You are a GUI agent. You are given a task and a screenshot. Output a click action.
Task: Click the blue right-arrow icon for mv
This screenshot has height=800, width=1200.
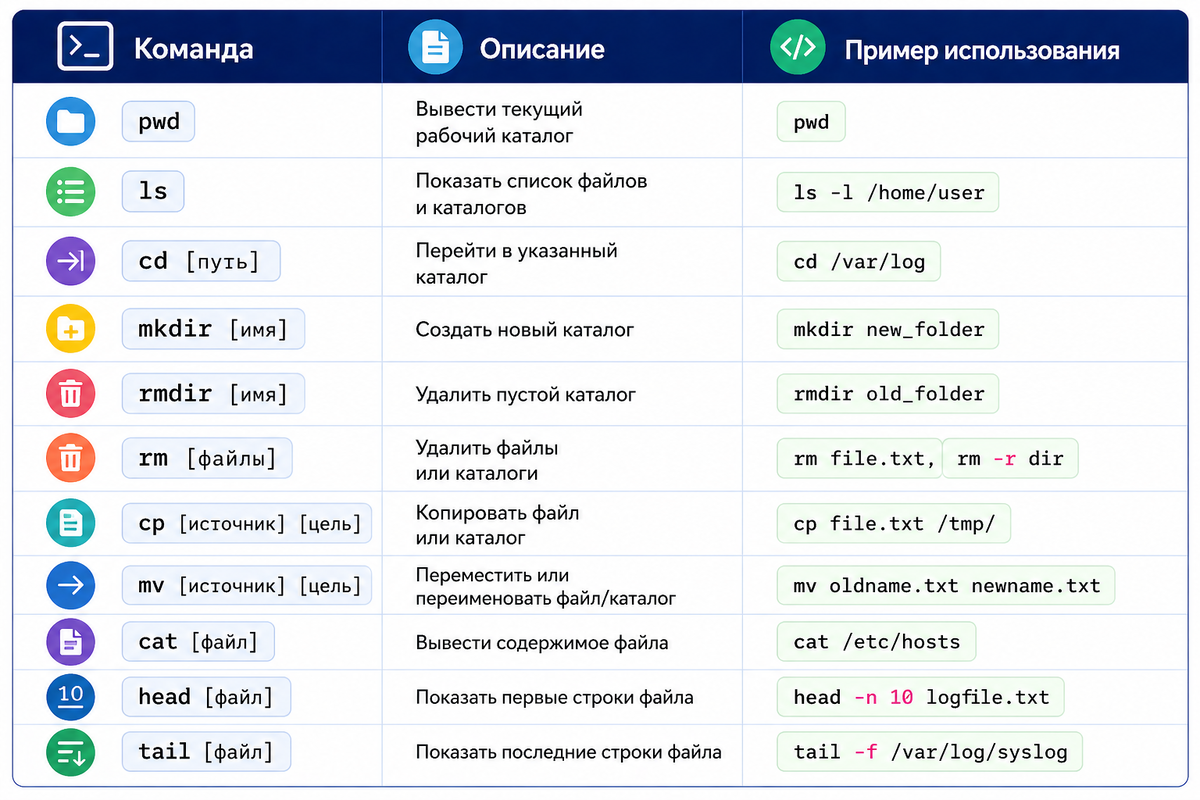[x=71, y=586]
